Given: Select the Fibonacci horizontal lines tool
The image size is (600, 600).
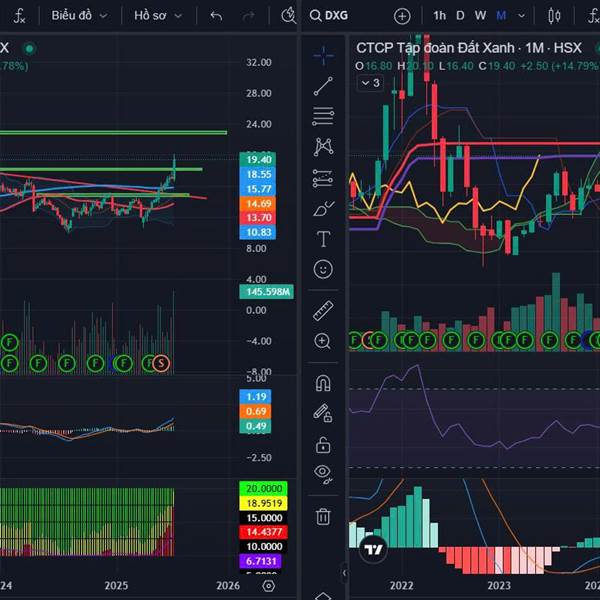Looking at the screenshot, I should [x=323, y=116].
